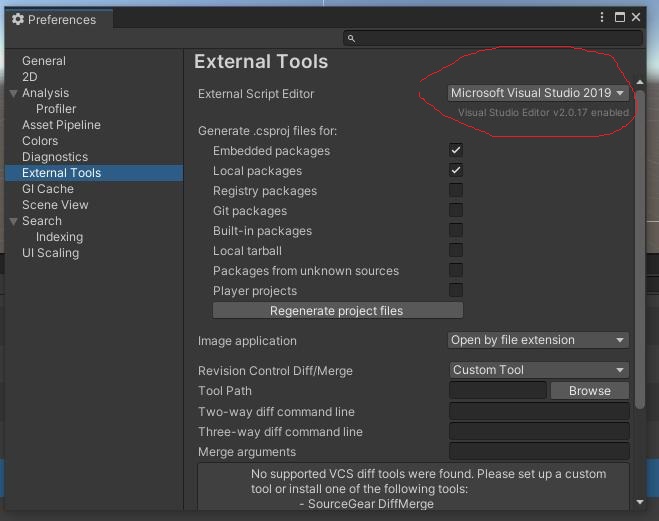The image size is (659, 521).
Task: Open the Indexing preferences
Action: 59,237
